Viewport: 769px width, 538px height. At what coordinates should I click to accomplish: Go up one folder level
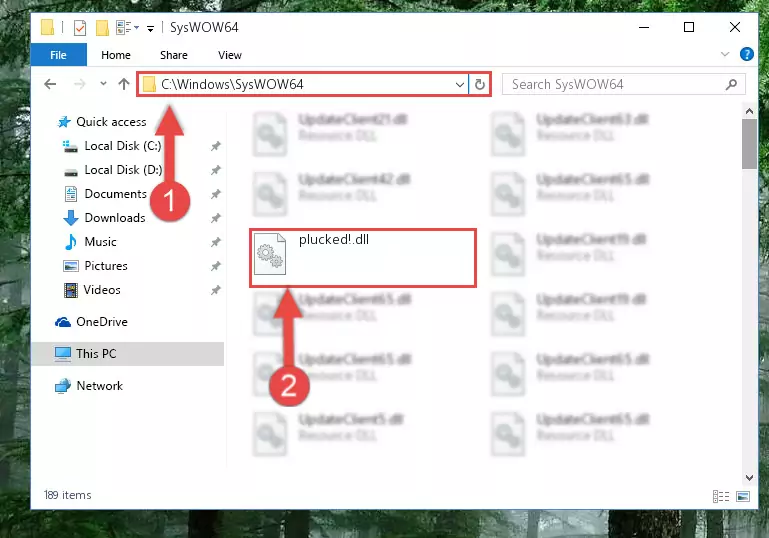pyautogui.click(x=124, y=84)
